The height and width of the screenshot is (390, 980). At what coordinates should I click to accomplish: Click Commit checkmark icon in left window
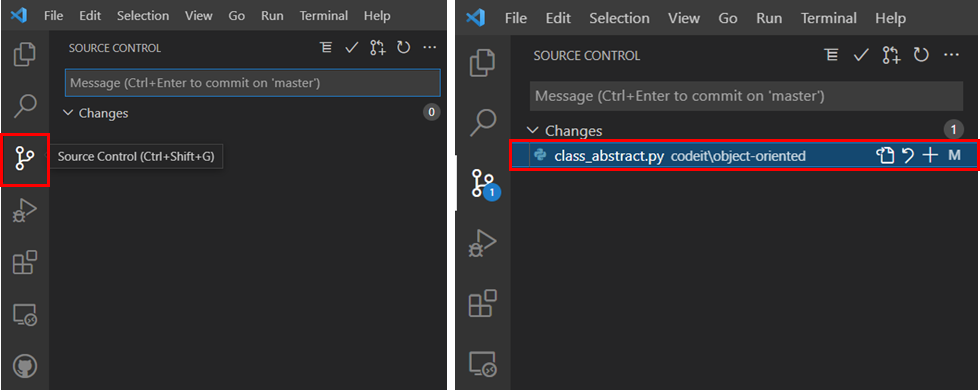[351, 48]
